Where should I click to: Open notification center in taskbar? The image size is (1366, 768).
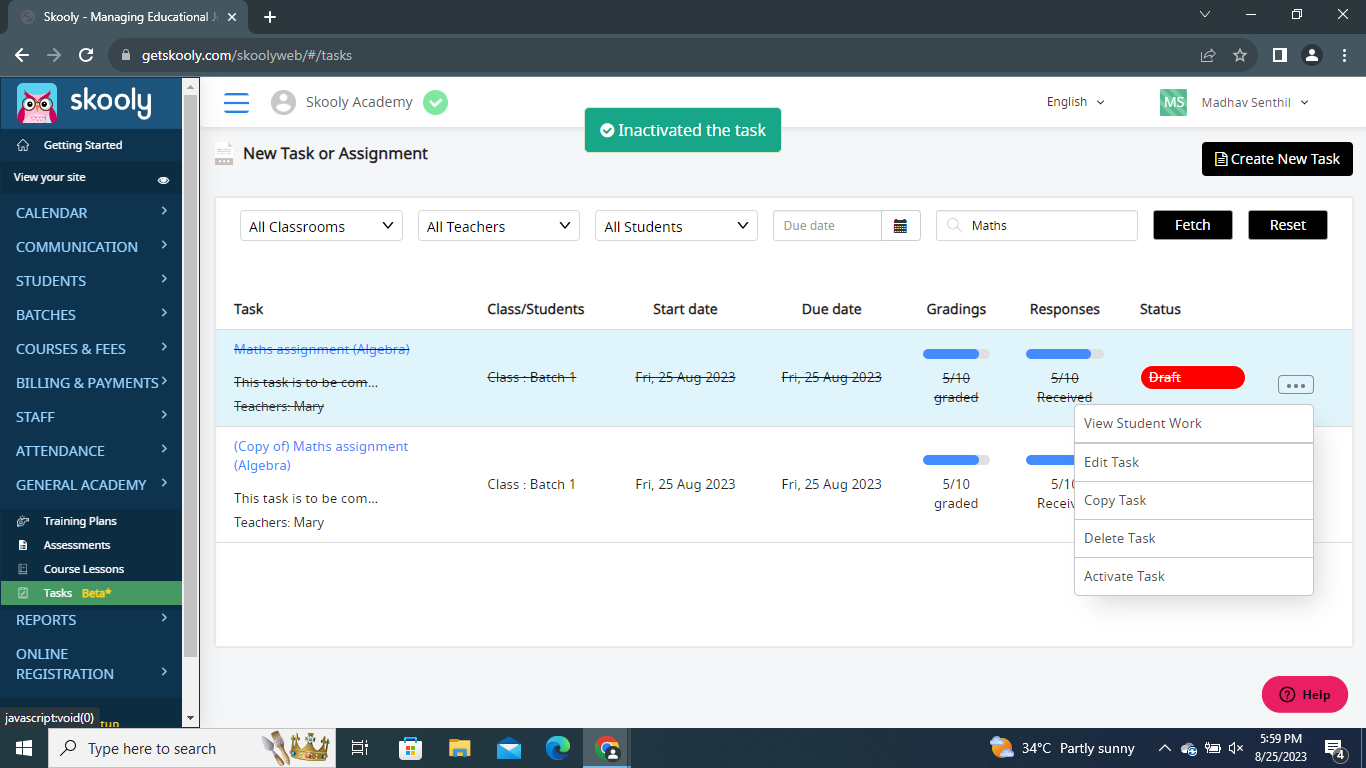click(x=1335, y=748)
